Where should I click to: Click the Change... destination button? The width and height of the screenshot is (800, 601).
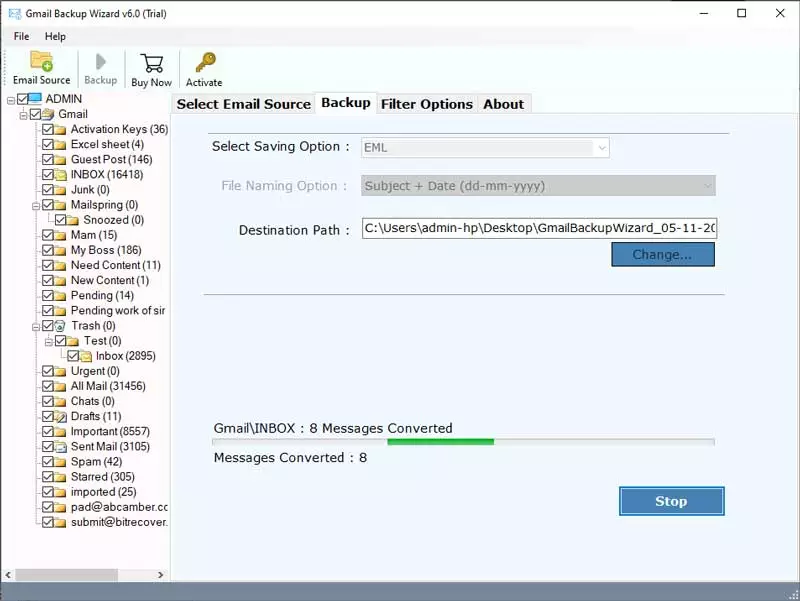[x=663, y=254]
